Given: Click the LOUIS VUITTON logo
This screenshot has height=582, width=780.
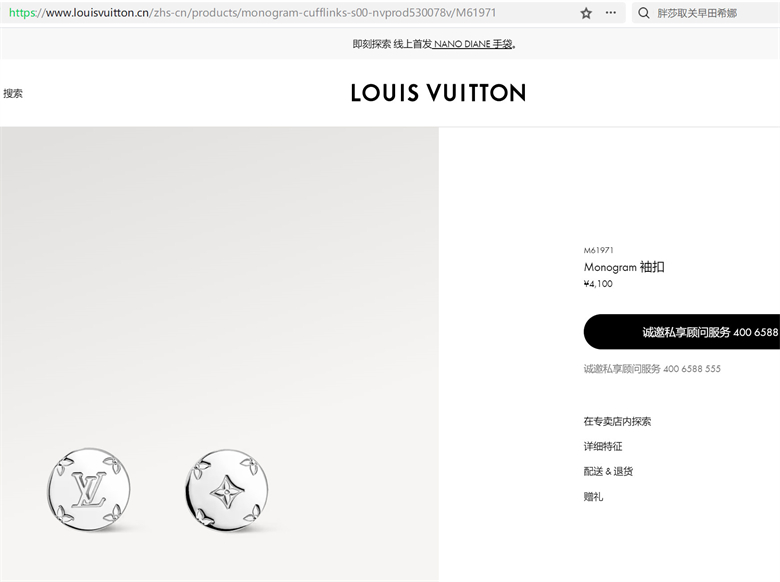Looking at the screenshot, I should [438, 93].
